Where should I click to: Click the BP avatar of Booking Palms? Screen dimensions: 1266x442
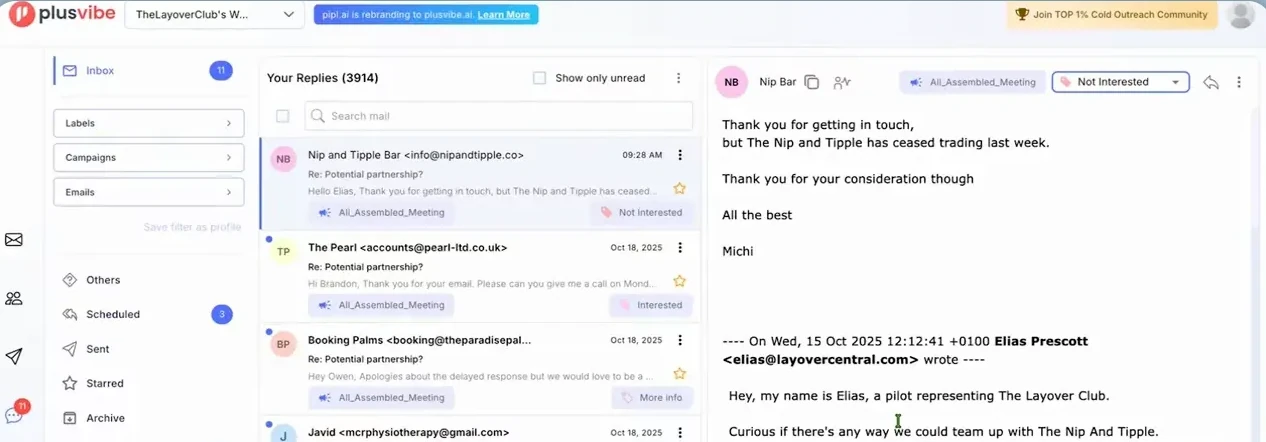coord(284,345)
